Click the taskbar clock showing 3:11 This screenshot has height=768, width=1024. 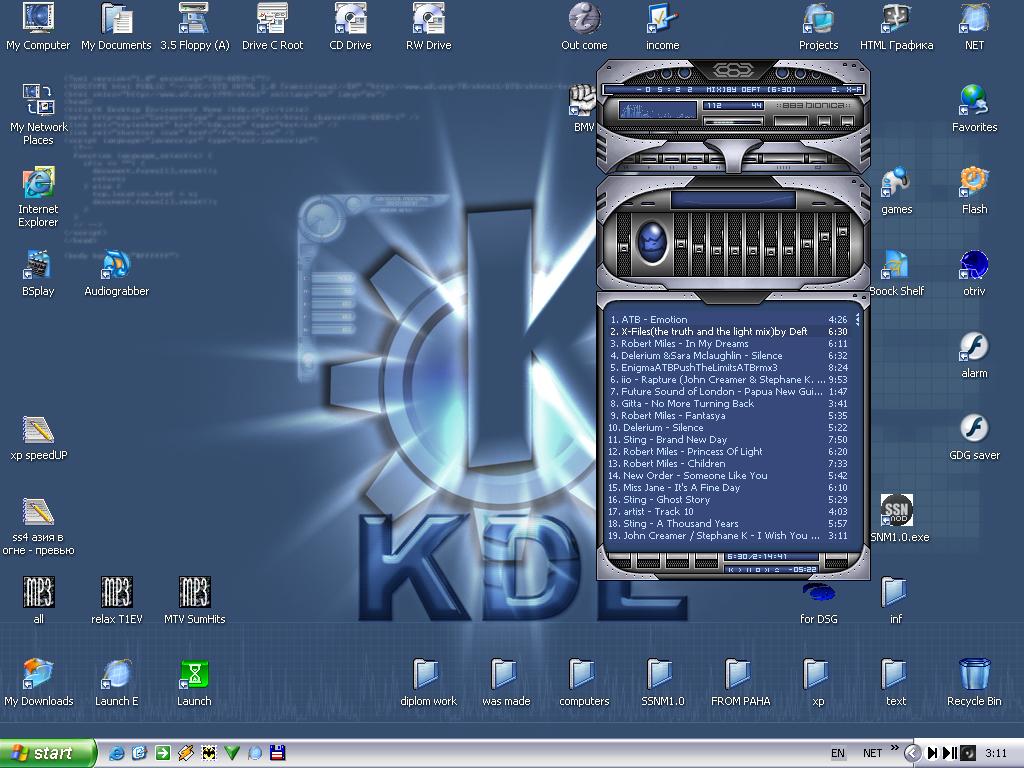coord(996,754)
